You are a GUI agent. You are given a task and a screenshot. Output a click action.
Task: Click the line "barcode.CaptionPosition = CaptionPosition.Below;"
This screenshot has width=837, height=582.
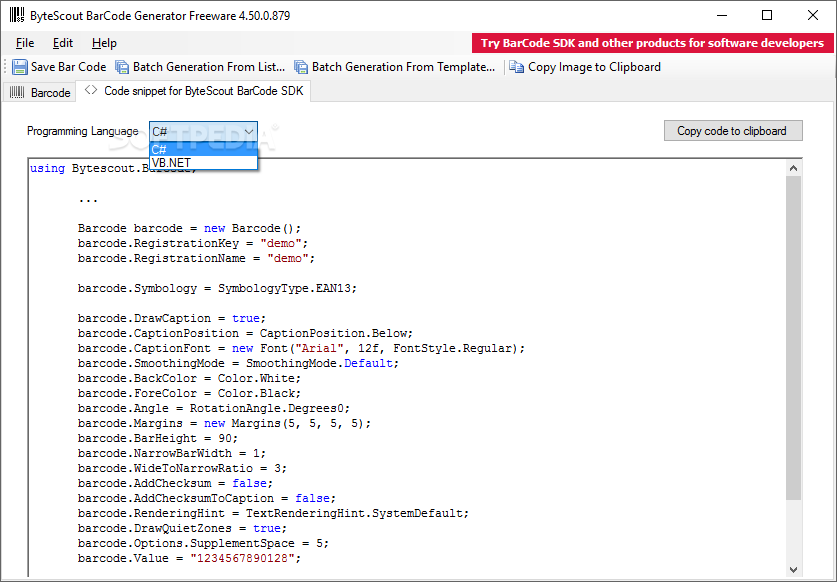point(245,333)
